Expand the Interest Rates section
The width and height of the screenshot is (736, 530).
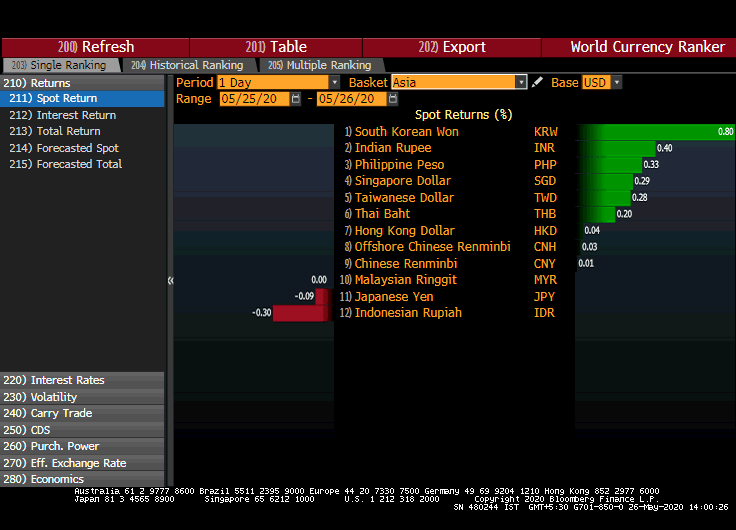(x=80, y=380)
